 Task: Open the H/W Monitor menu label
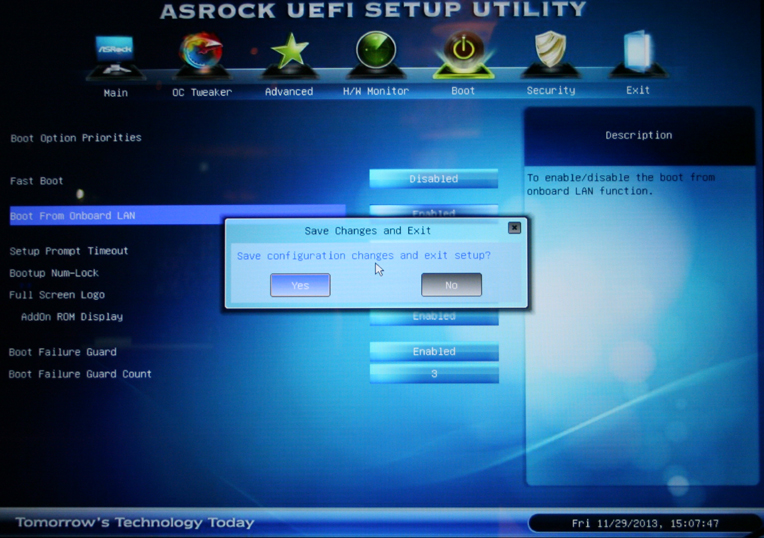(x=376, y=91)
